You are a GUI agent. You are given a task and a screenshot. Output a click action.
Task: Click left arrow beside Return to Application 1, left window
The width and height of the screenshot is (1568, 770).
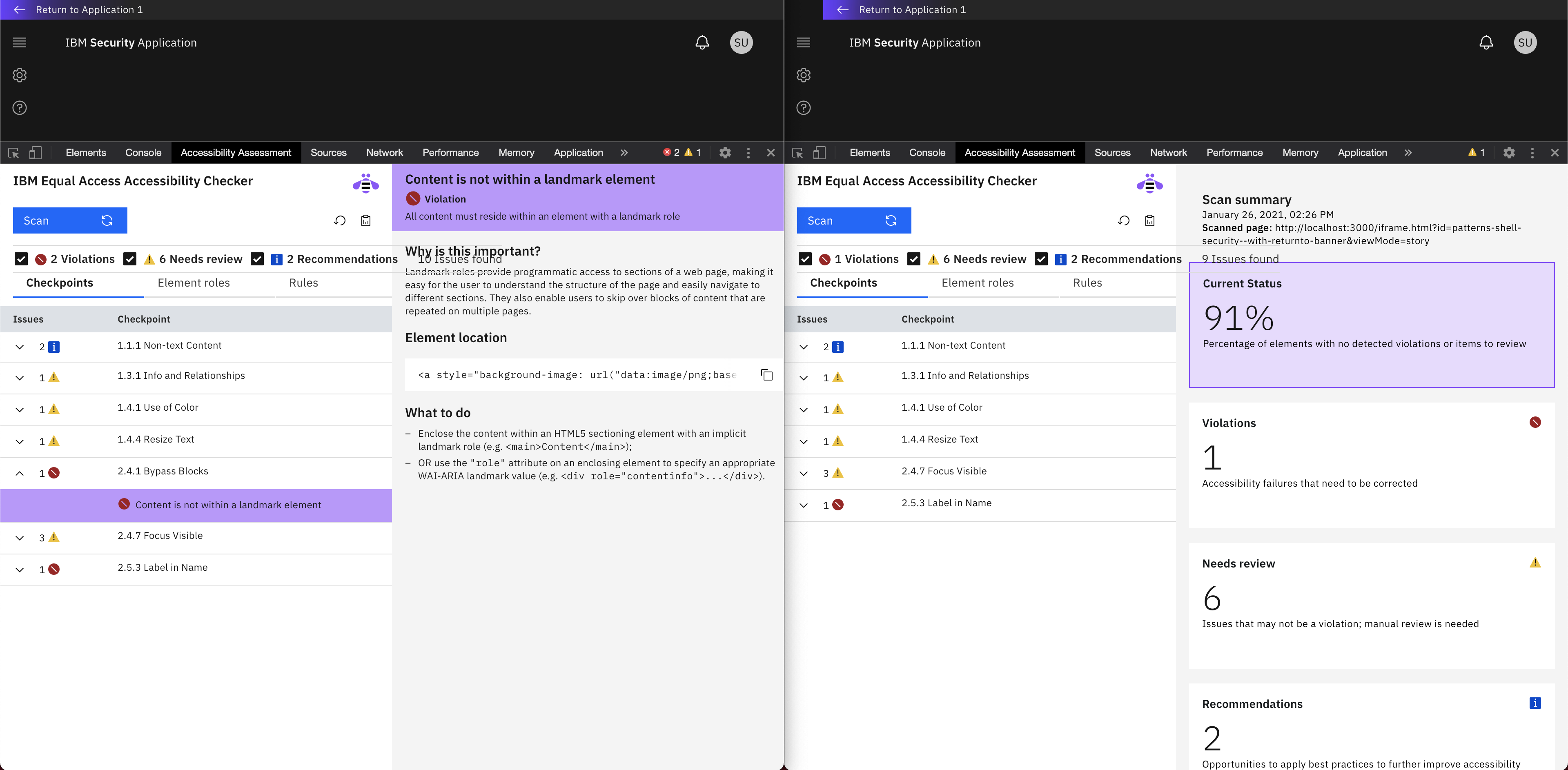20,10
